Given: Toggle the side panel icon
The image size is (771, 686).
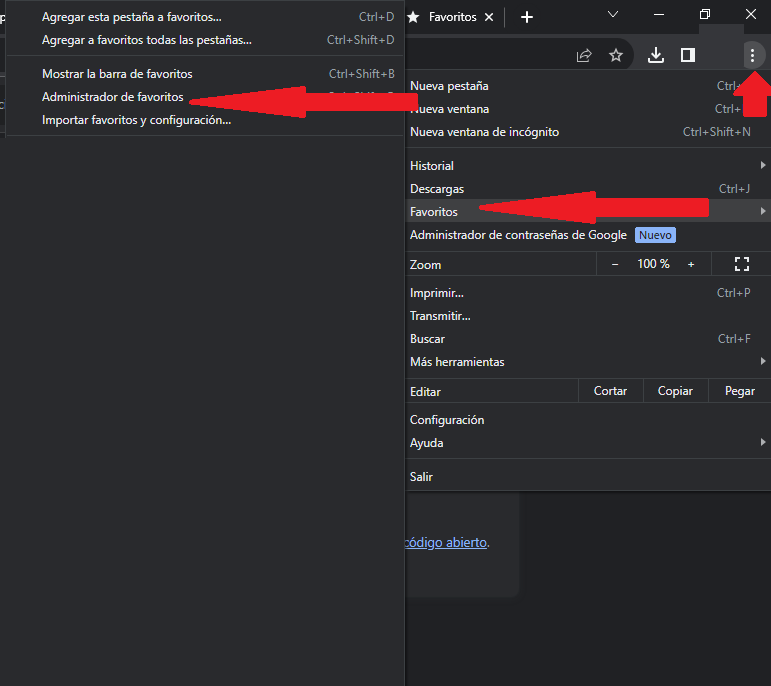Looking at the screenshot, I should [687, 55].
